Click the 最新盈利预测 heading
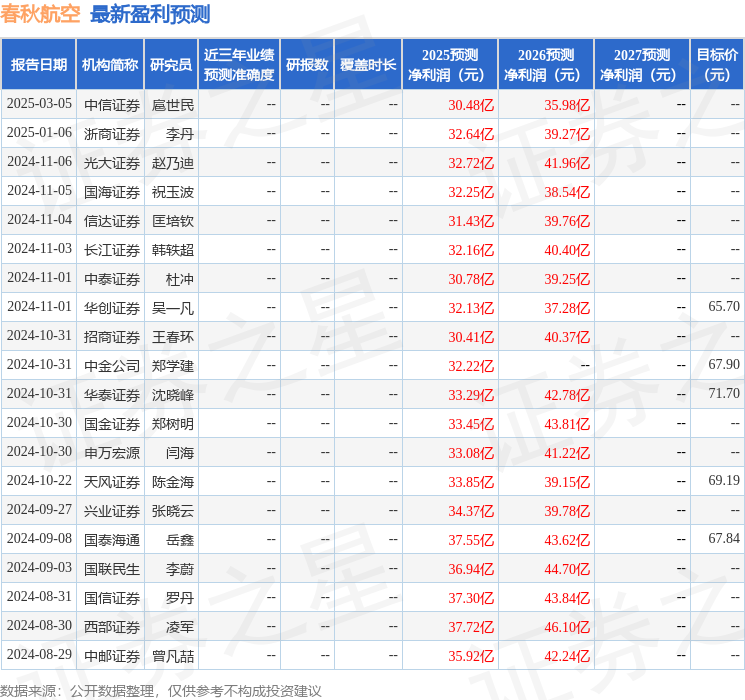This screenshot has width=745, height=700. (x=150, y=14)
